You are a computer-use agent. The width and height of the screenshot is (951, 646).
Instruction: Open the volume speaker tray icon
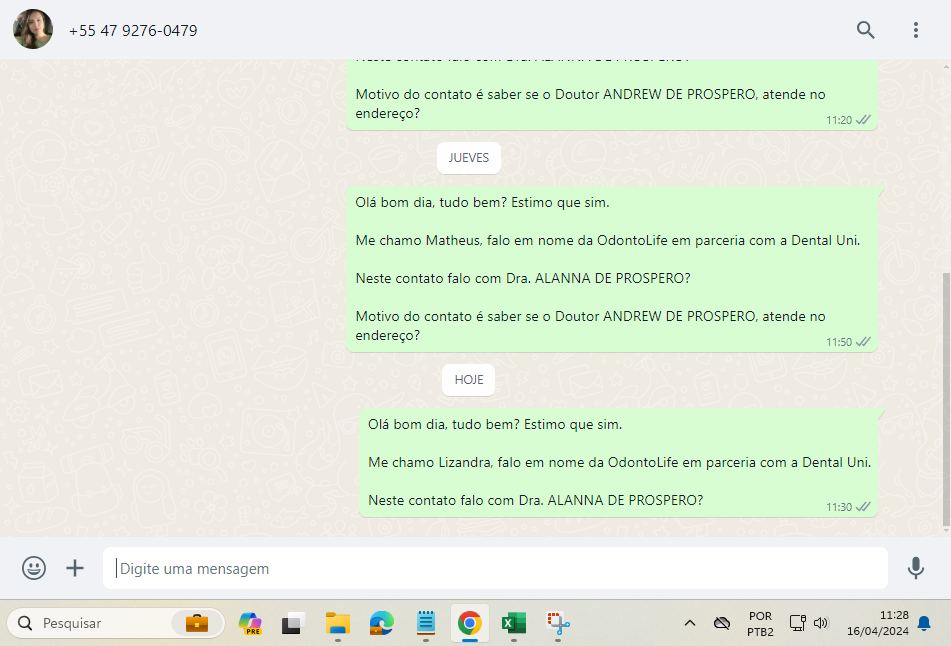(821, 623)
